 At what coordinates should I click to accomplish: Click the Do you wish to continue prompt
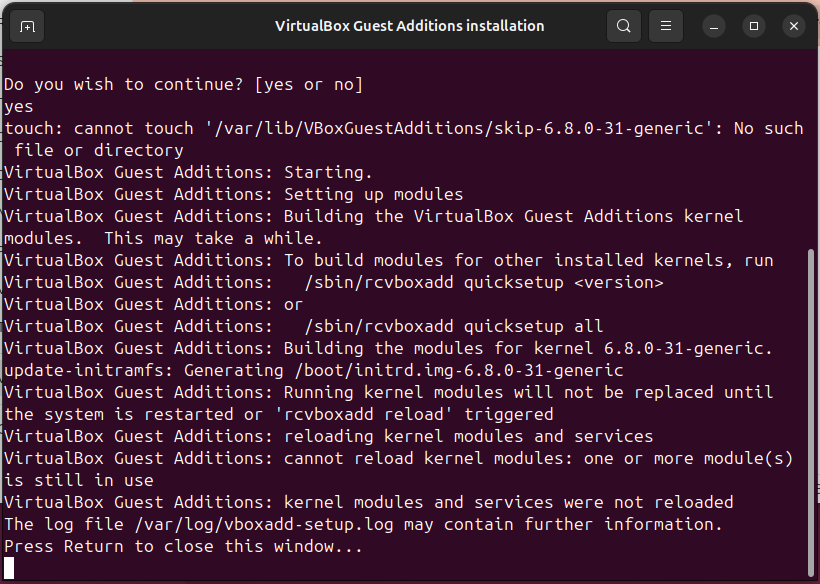pos(185,84)
